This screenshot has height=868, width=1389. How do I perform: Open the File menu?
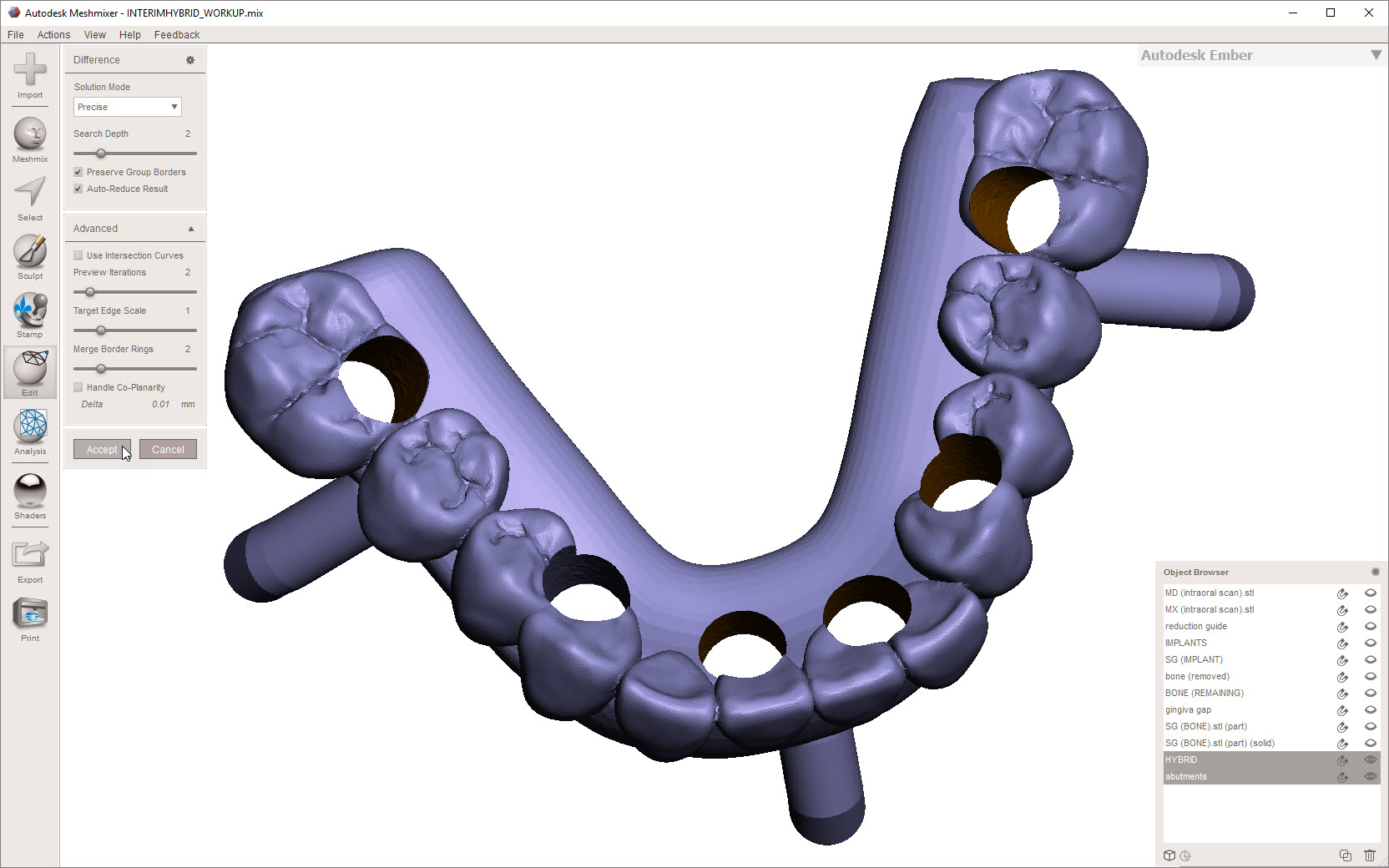point(16,35)
